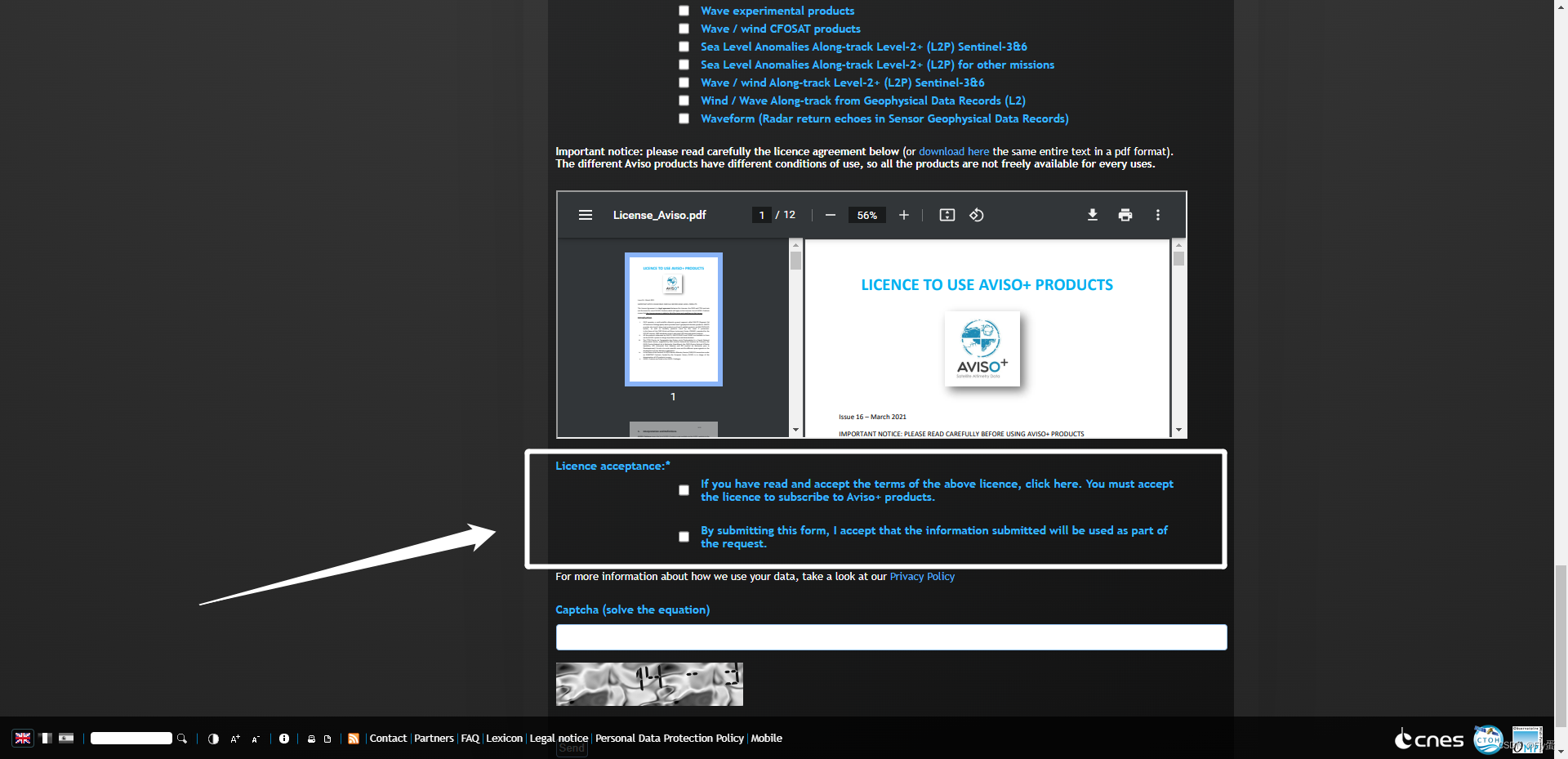
Task: Click the browser page scrollbar thumb
Action: pyautogui.click(x=1561, y=645)
